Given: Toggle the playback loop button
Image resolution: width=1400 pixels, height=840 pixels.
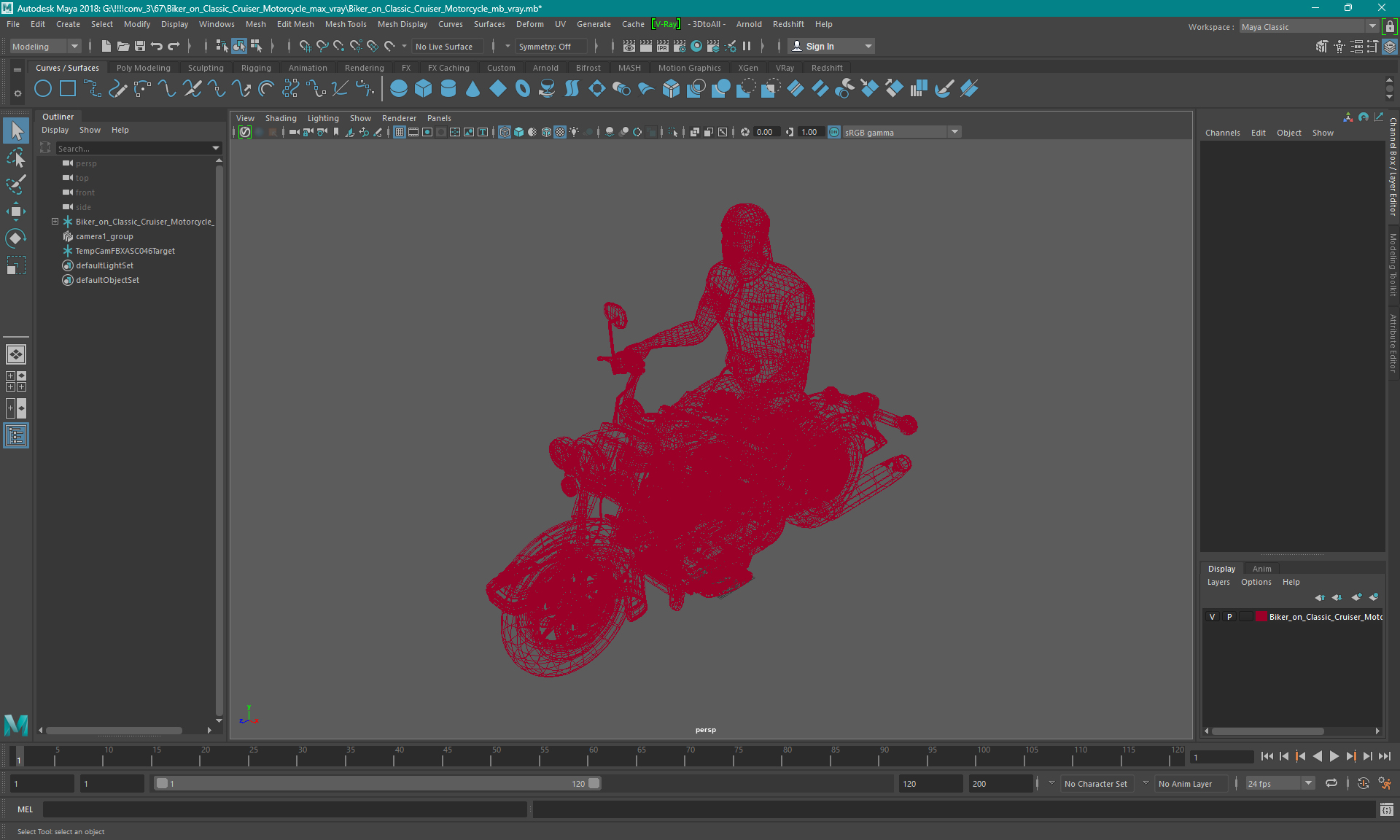Looking at the screenshot, I should pyautogui.click(x=1331, y=783).
